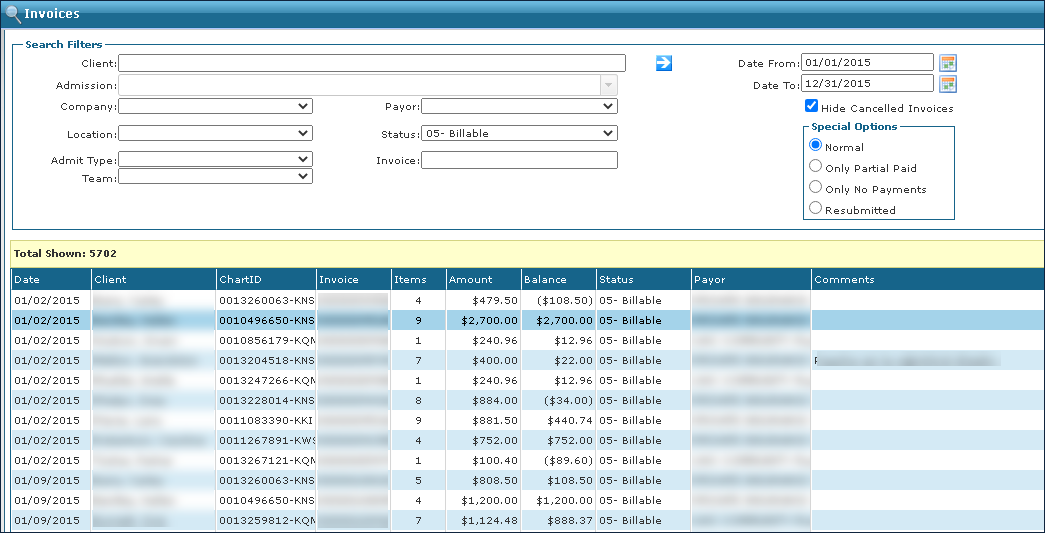The width and height of the screenshot is (1045, 533).
Task: Open the Date From calendar picker
Action: (x=947, y=63)
